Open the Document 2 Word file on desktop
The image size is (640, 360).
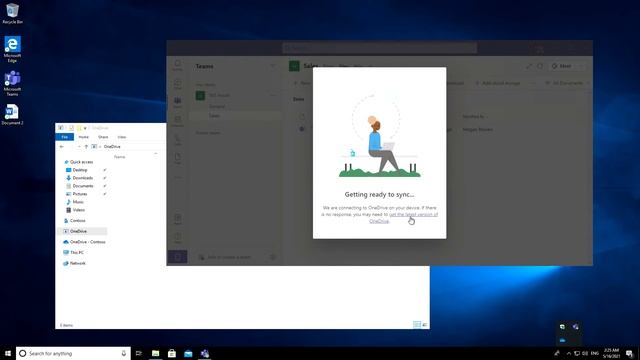(12, 115)
